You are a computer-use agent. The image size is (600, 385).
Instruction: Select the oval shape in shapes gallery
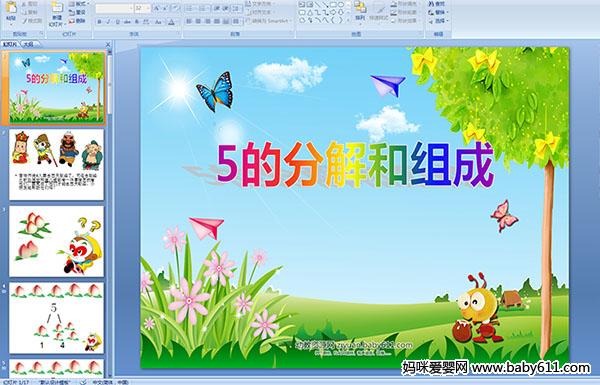[342, 5]
